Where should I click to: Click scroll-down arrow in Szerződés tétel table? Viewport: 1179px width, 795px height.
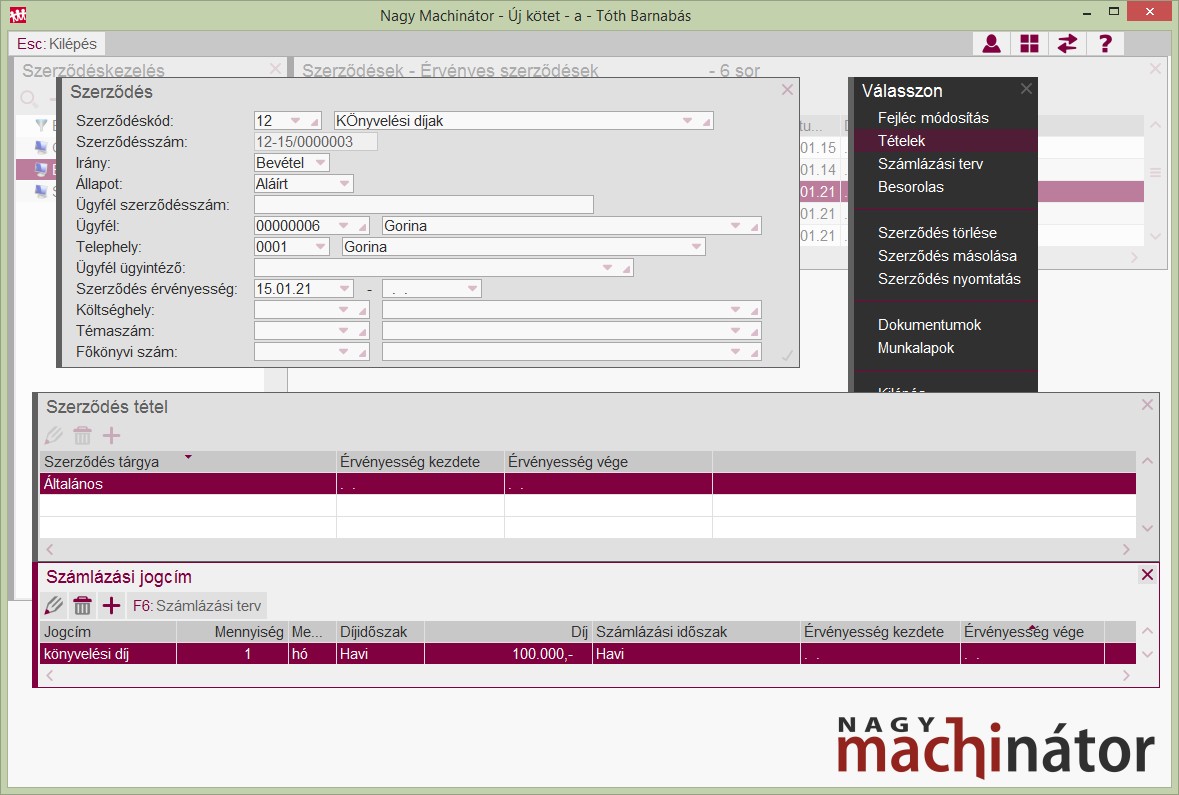point(1147,528)
